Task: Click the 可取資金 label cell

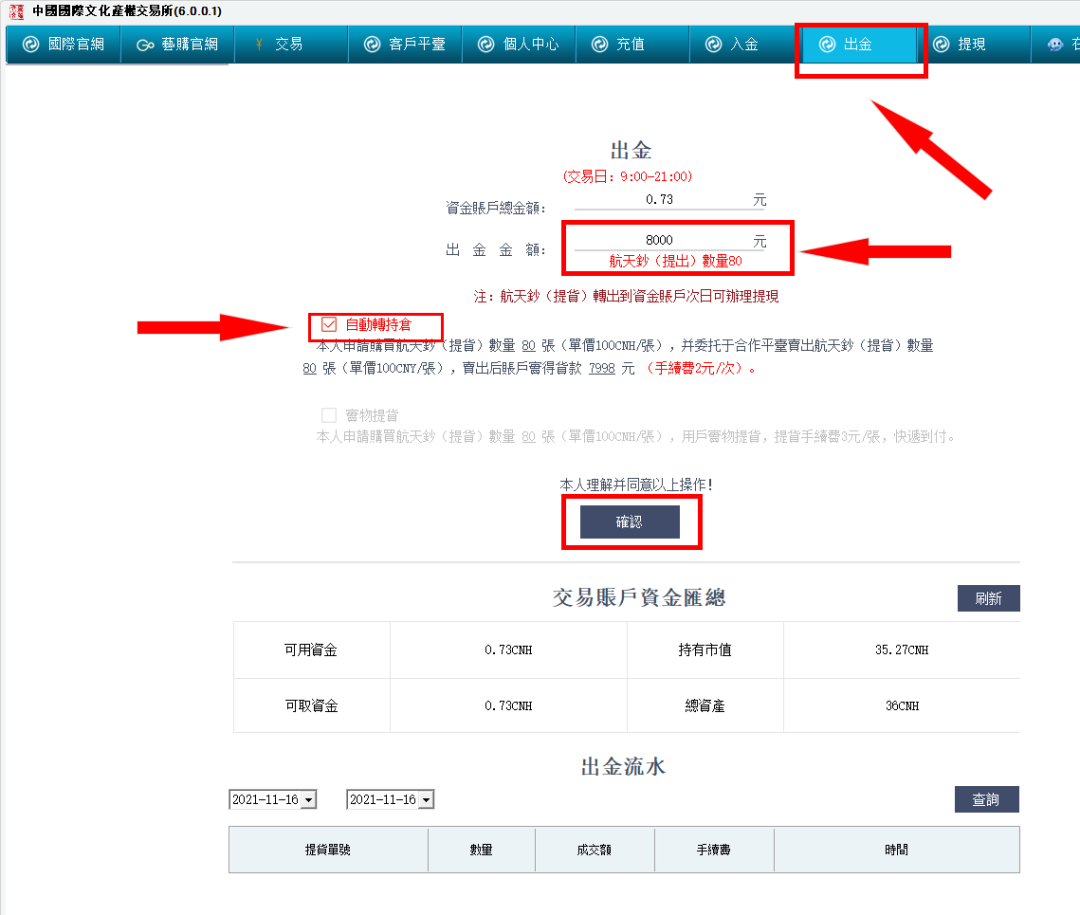Action: pos(311,706)
